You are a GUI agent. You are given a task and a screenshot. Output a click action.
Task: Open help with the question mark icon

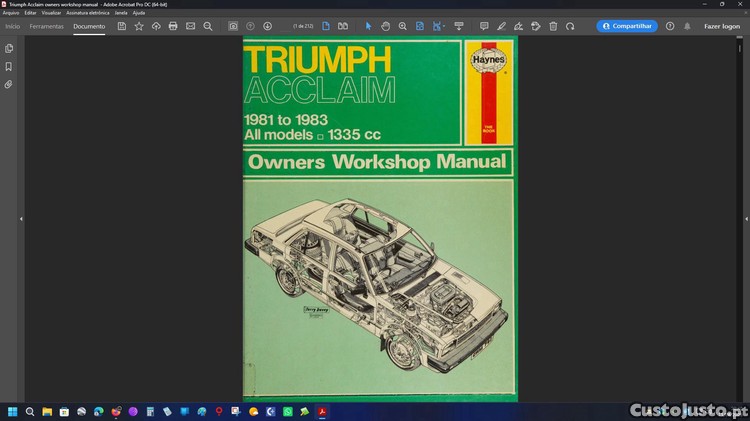(670, 26)
